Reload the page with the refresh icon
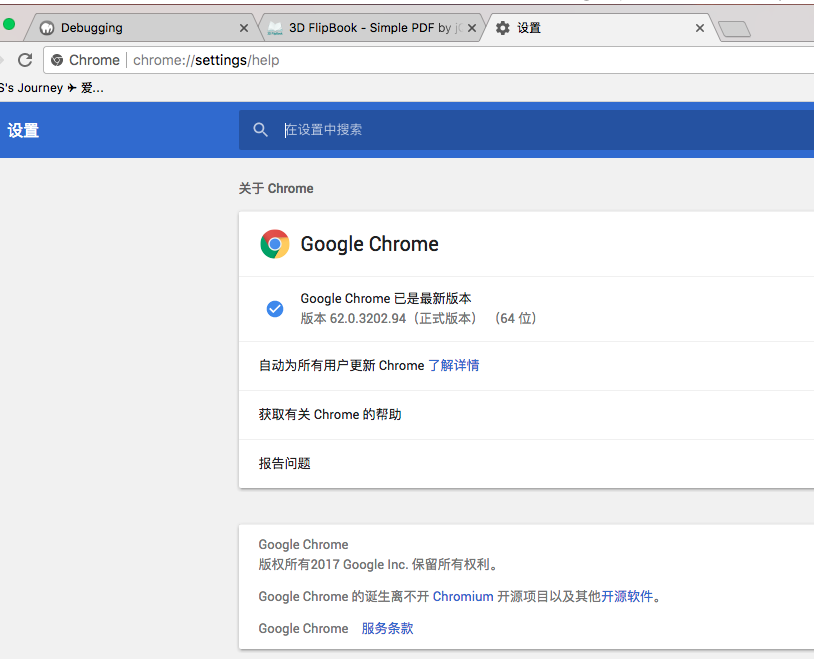Image resolution: width=814 pixels, height=659 pixels. click(x=25, y=60)
